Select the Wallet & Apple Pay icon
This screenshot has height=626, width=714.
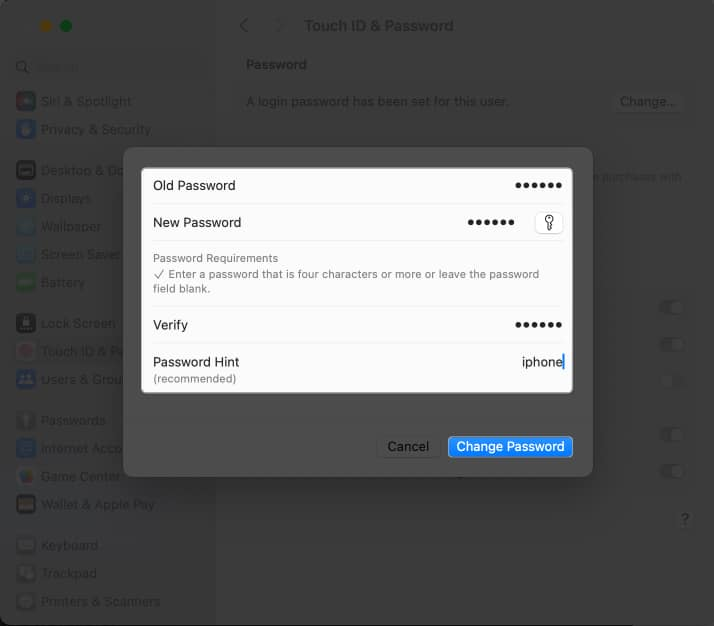27,504
